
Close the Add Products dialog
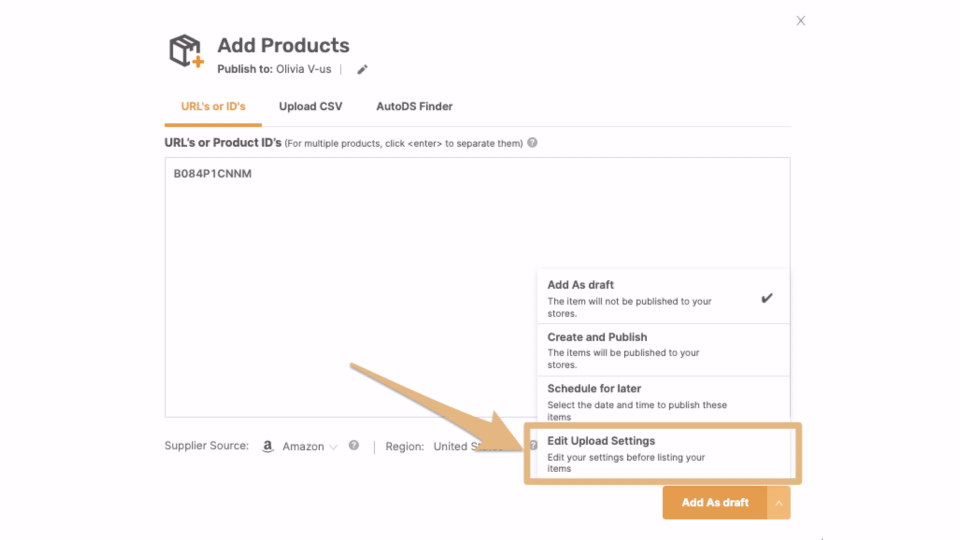[800, 21]
